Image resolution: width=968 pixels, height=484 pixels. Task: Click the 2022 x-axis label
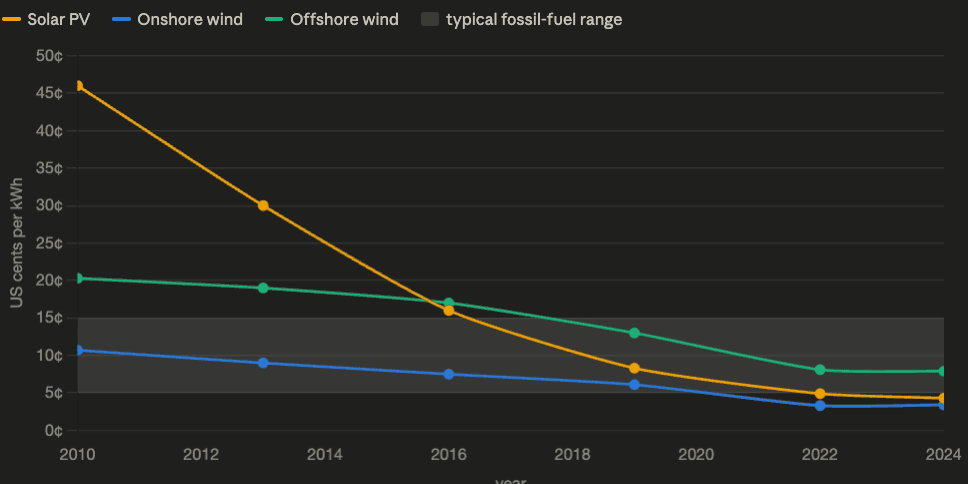[x=820, y=455]
